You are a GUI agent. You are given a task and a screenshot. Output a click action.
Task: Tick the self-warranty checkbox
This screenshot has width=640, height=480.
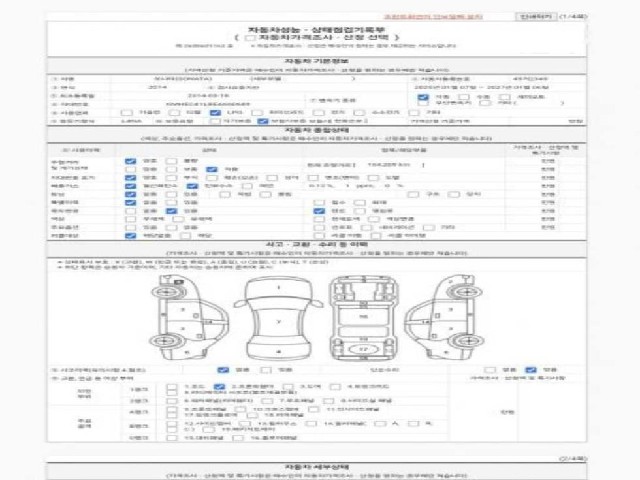pyautogui.click(x=215, y=121)
